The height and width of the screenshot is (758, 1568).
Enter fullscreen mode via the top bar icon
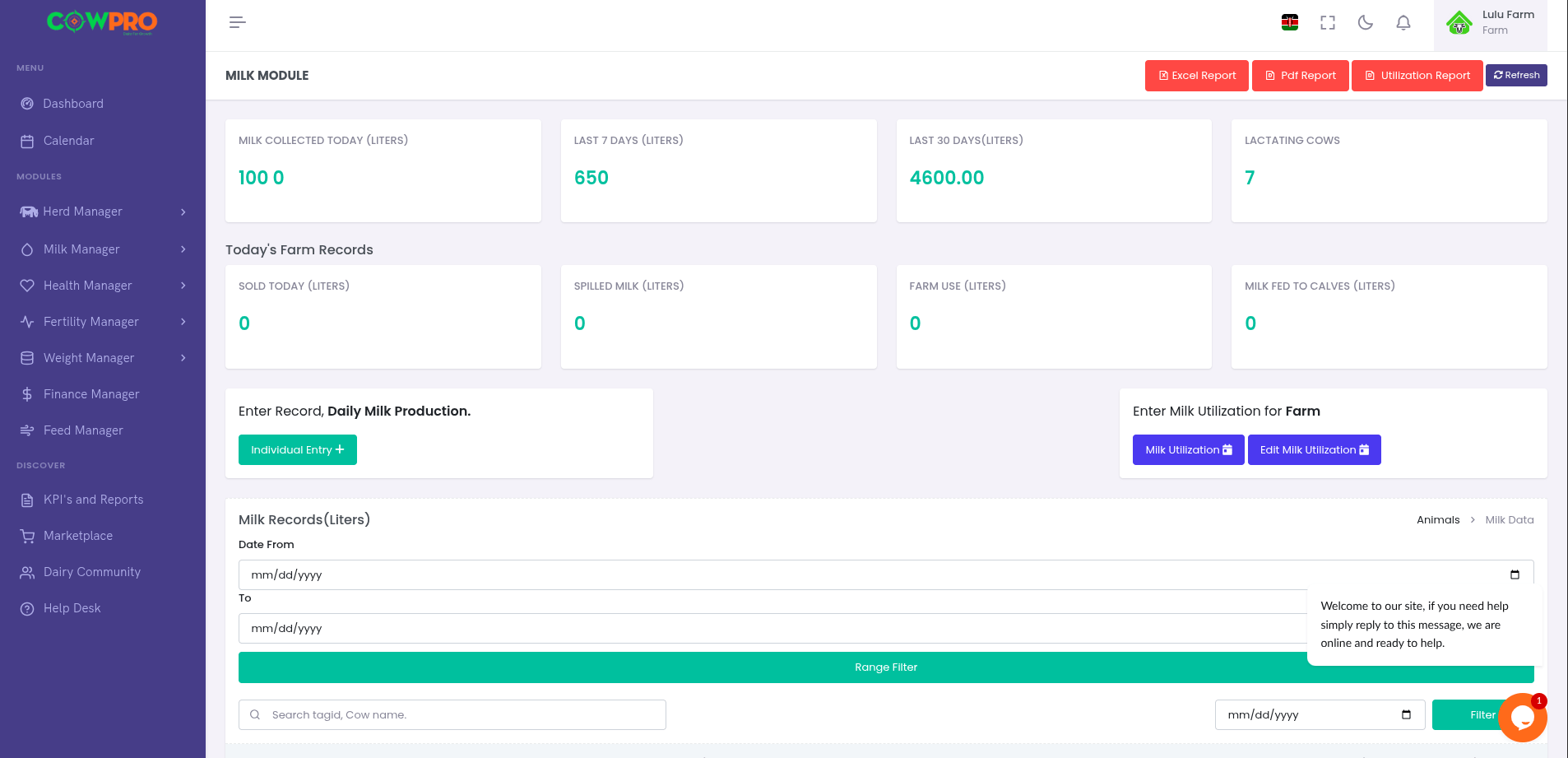tap(1327, 23)
